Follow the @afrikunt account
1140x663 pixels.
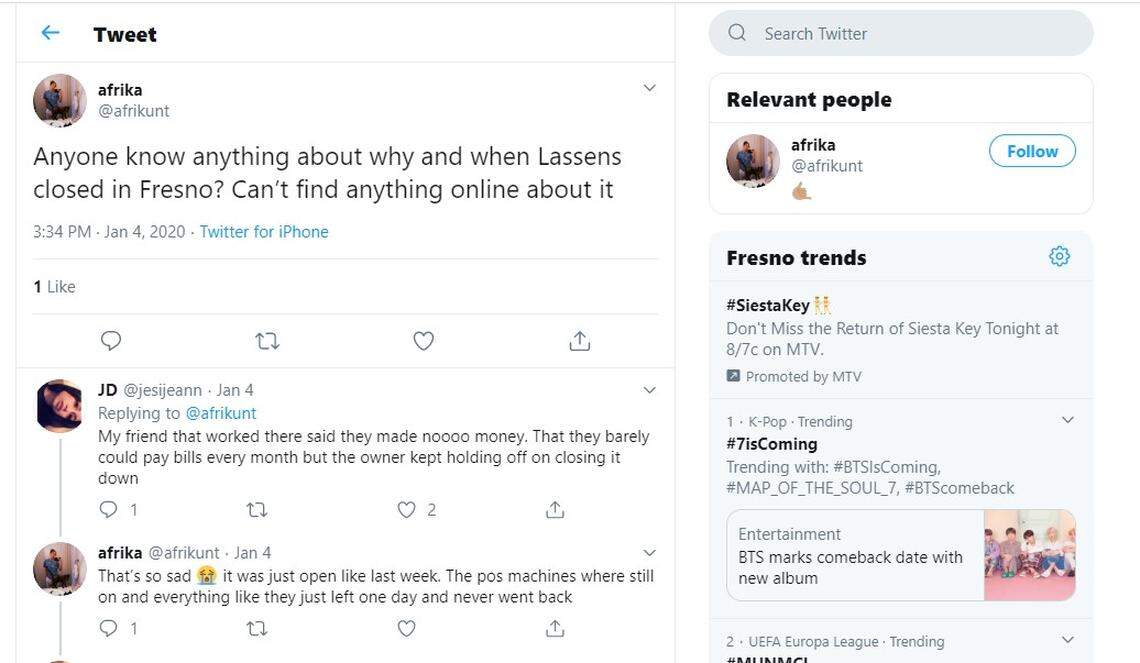pyautogui.click(x=1032, y=151)
